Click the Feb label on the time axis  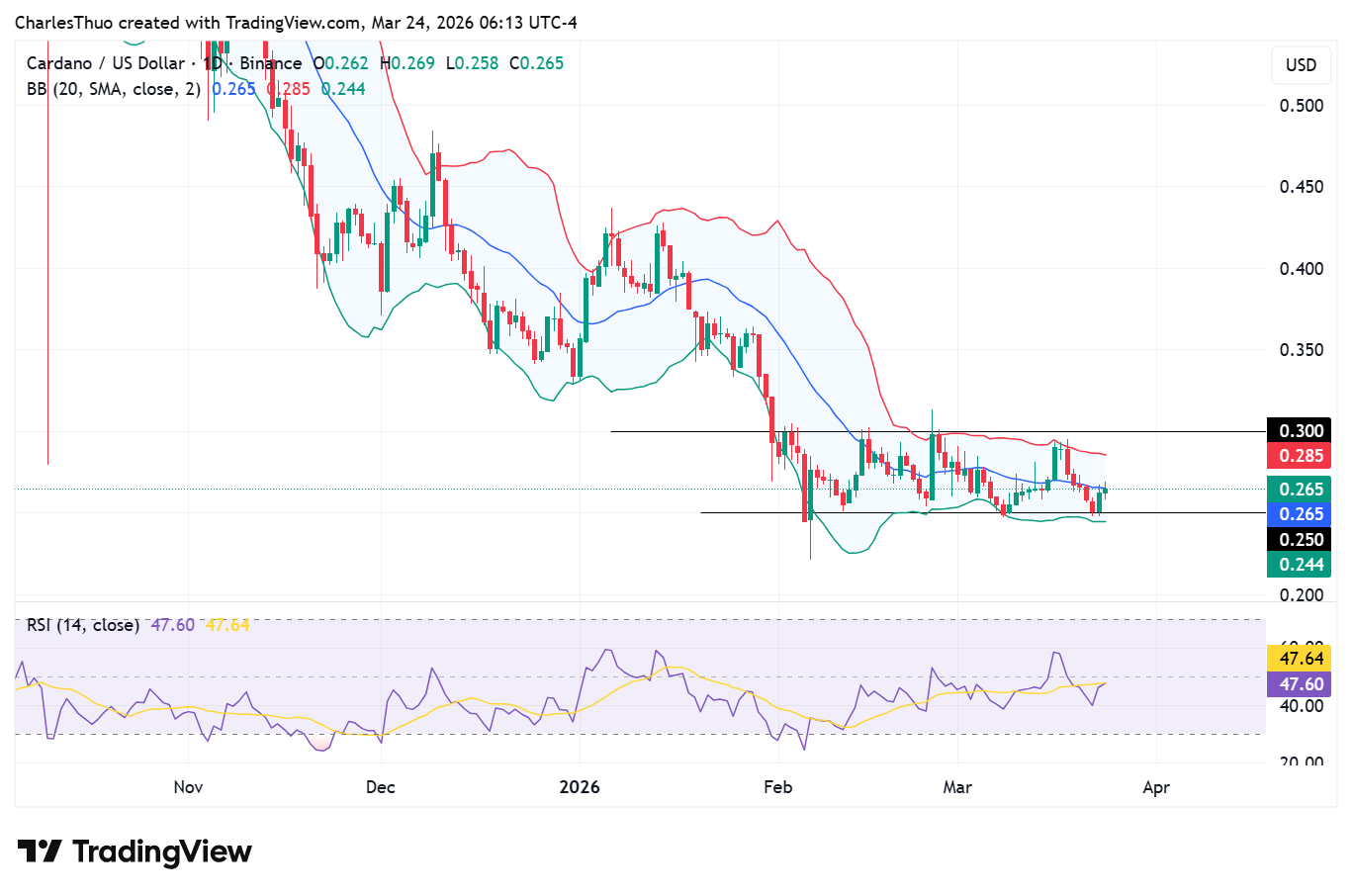click(778, 787)
